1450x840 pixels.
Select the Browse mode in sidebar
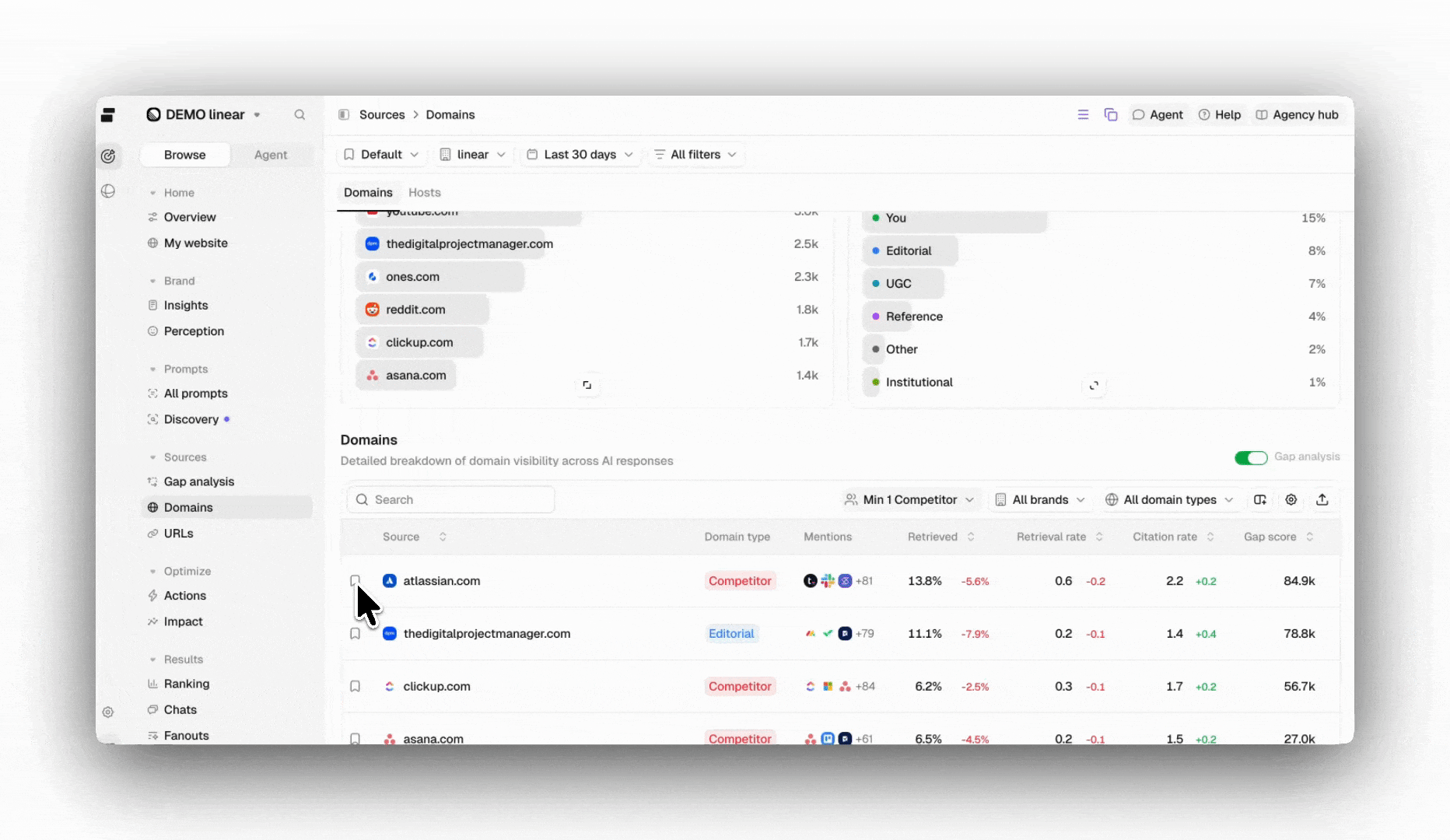point(185,155)
